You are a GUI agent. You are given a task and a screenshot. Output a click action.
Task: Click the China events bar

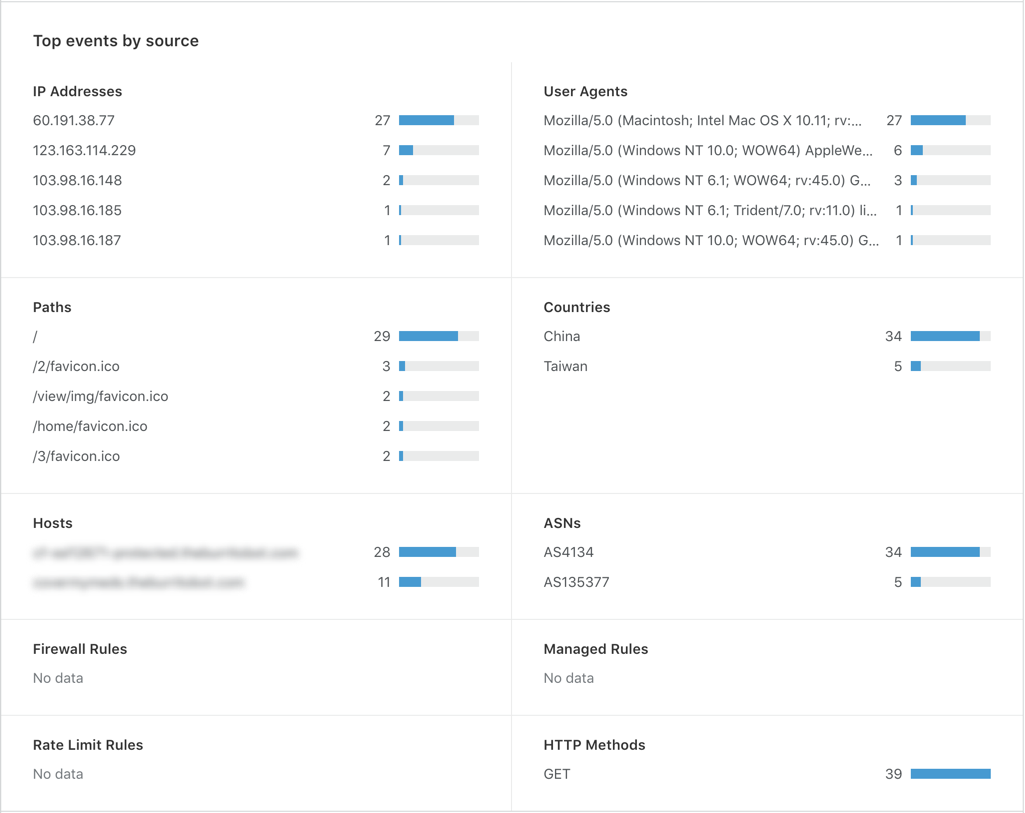point(950,336)
